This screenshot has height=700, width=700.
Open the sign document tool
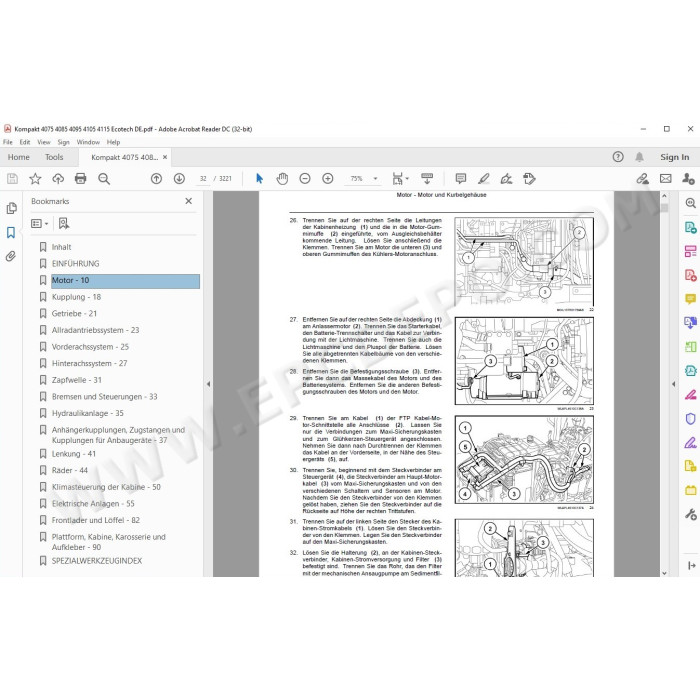(506, 179)
